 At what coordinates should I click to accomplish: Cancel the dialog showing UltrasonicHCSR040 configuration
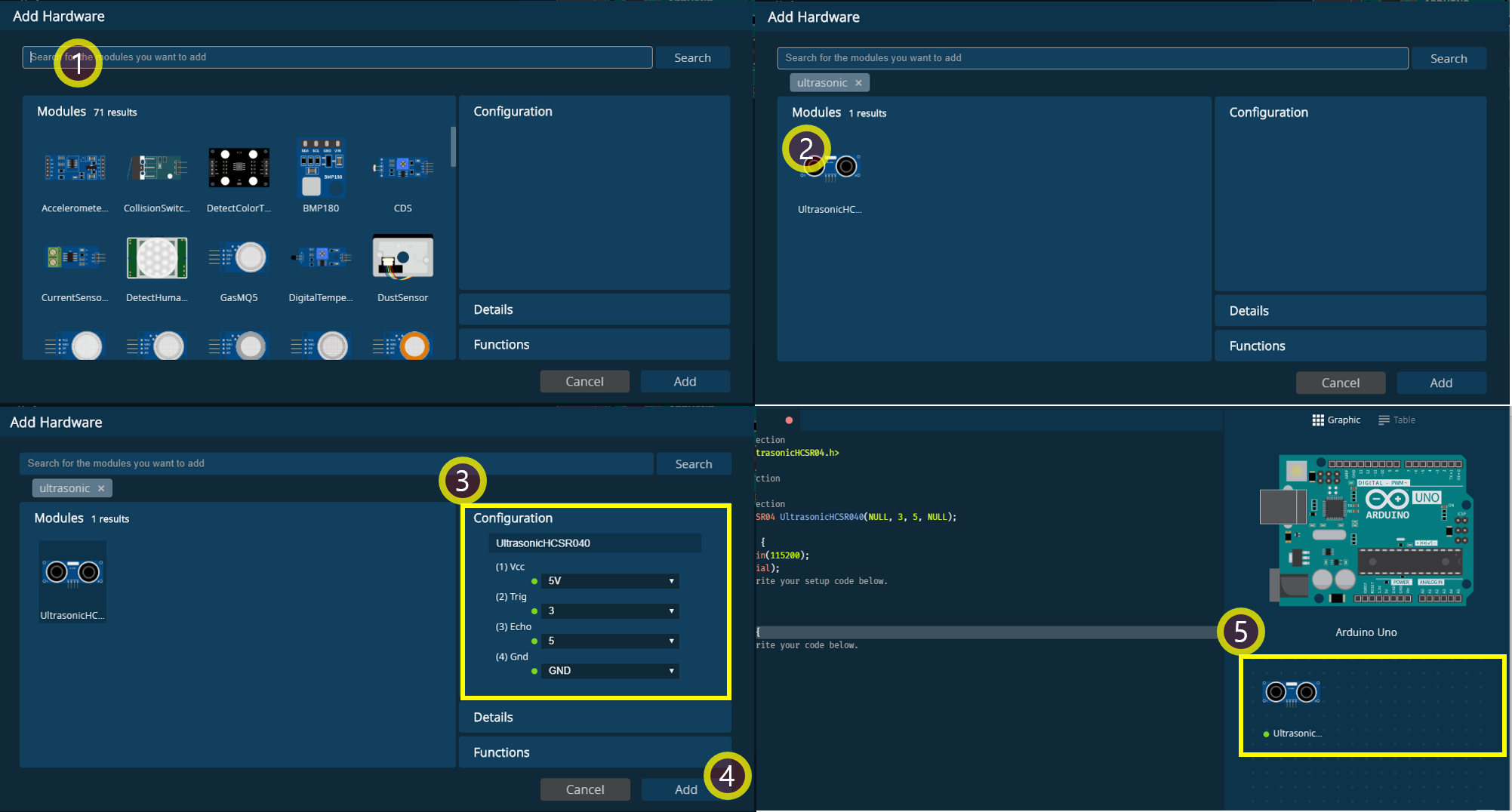point(585,789)
